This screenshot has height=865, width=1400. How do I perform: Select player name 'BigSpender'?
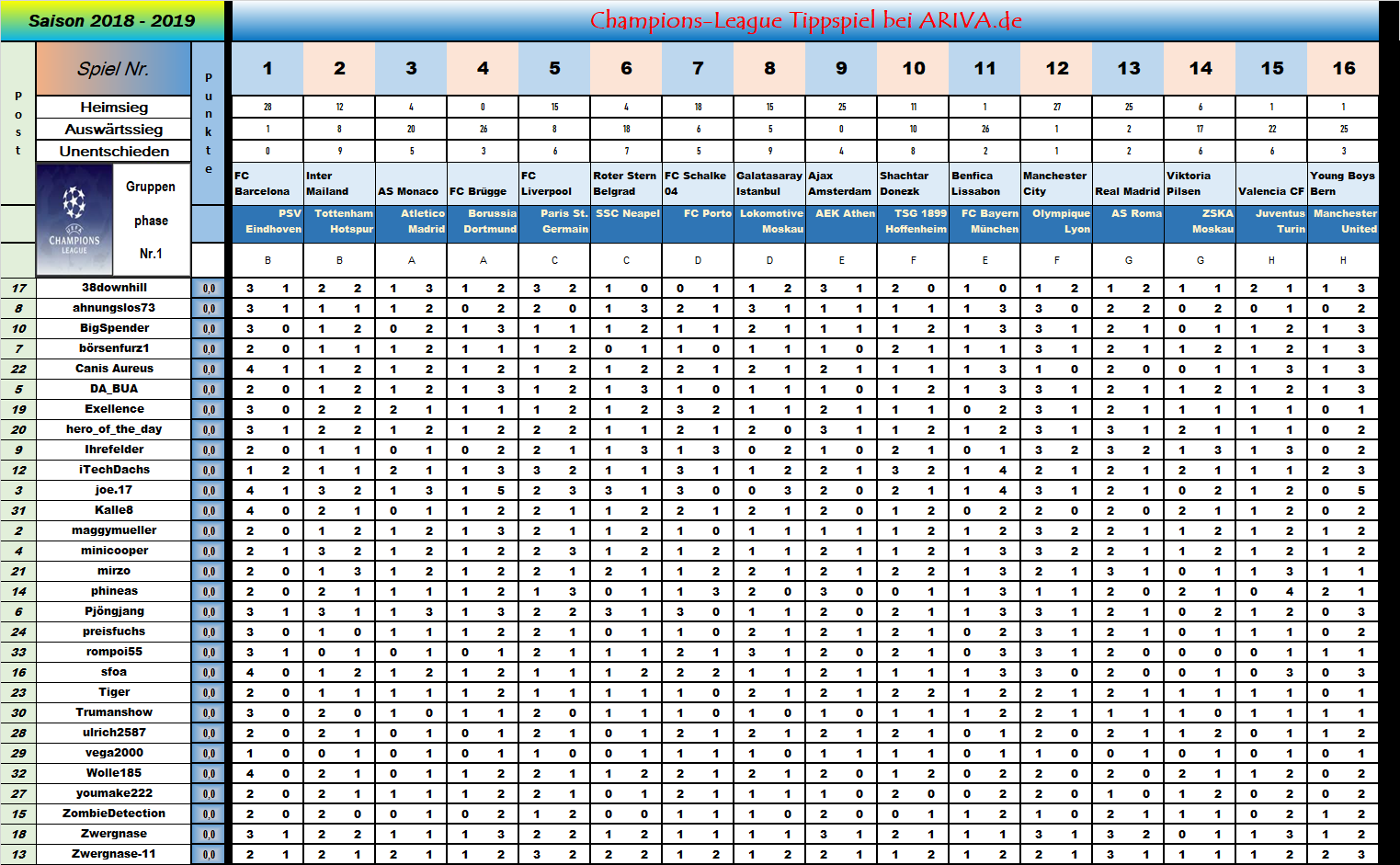[x=114, y=328]
